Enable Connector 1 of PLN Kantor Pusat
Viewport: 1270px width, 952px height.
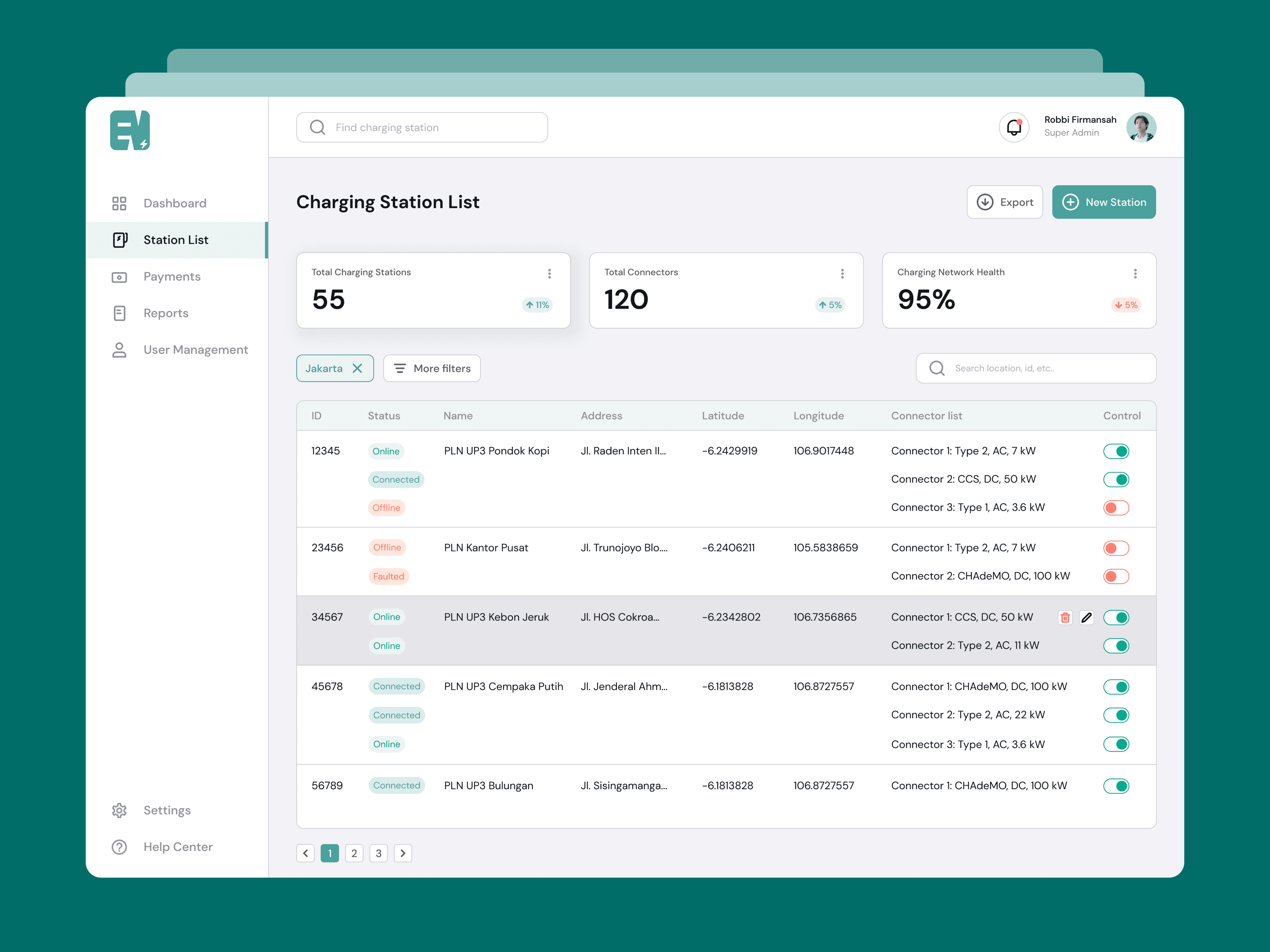[x=1116, y=548]
